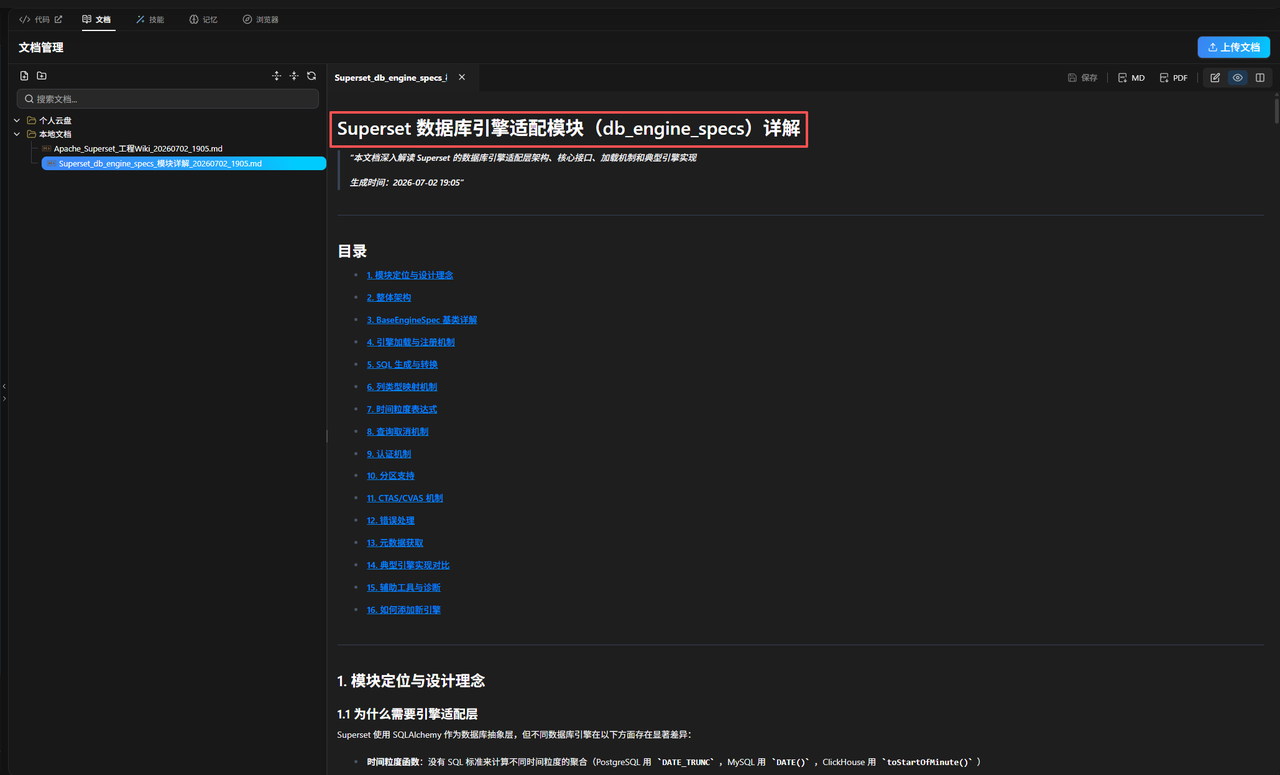Jump to 16. 如何添加新引擎
Image resolution: width=1280 pixels, height=775 pixels.
pyautogui.click(x=404, y=610)
